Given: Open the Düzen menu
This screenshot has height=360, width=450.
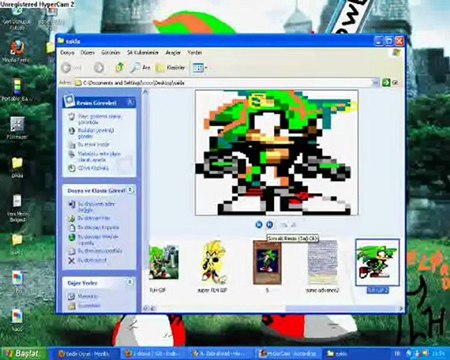Looking at the screenshot, I should 87,52.
